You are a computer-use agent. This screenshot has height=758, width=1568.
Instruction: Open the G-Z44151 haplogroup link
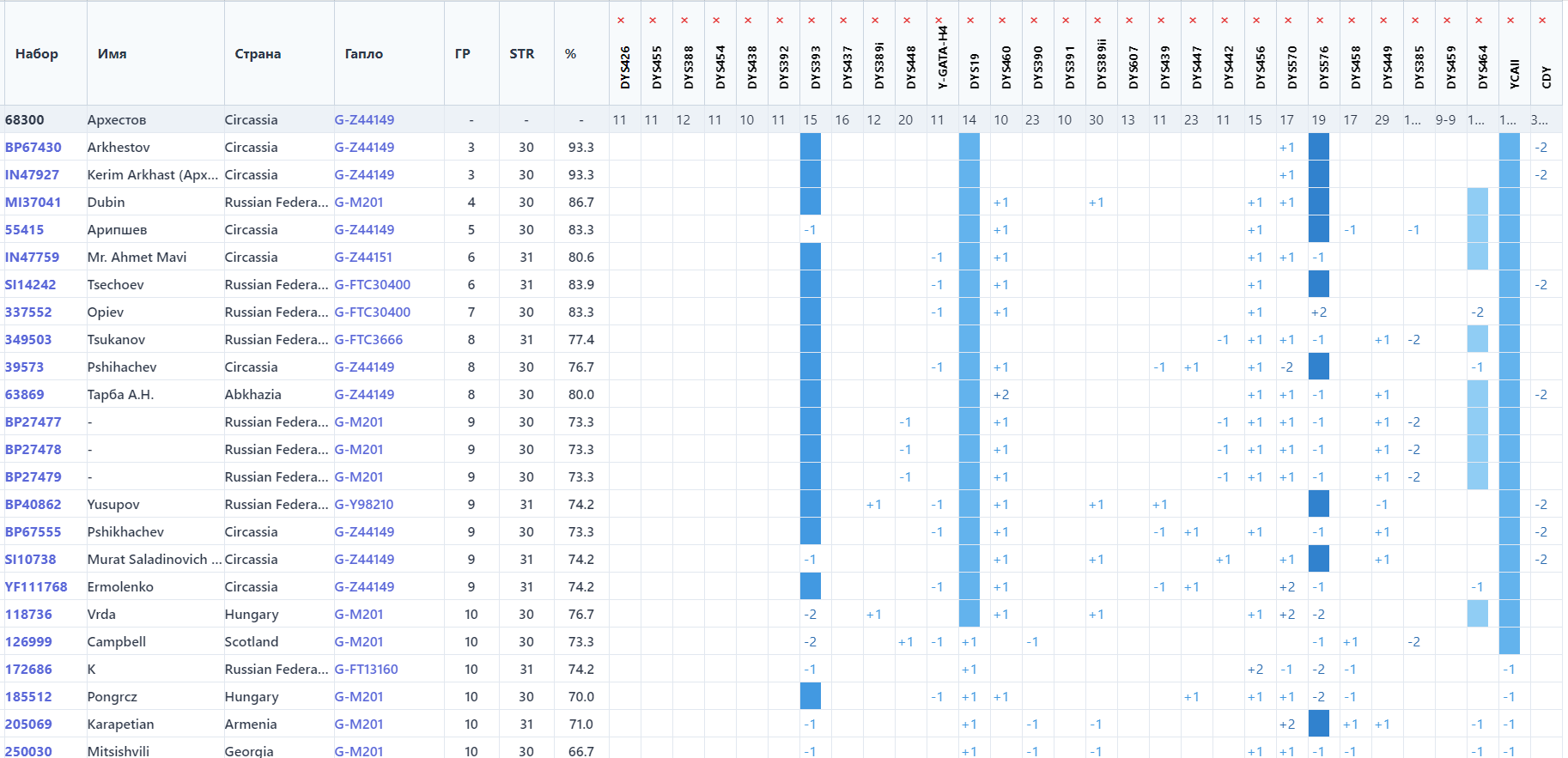(363, 258)
